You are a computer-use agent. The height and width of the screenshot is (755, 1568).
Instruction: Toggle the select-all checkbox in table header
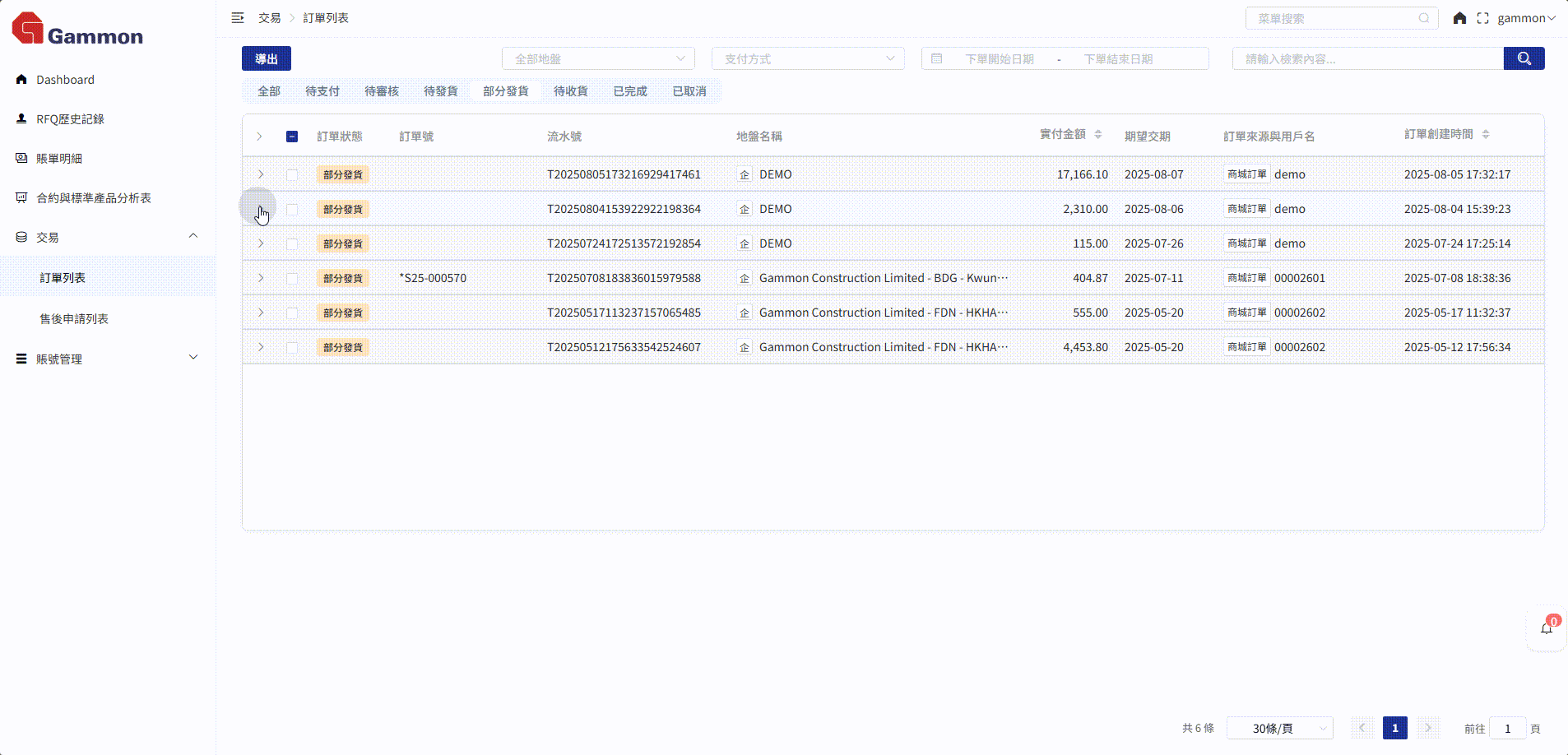pos(292,137)
